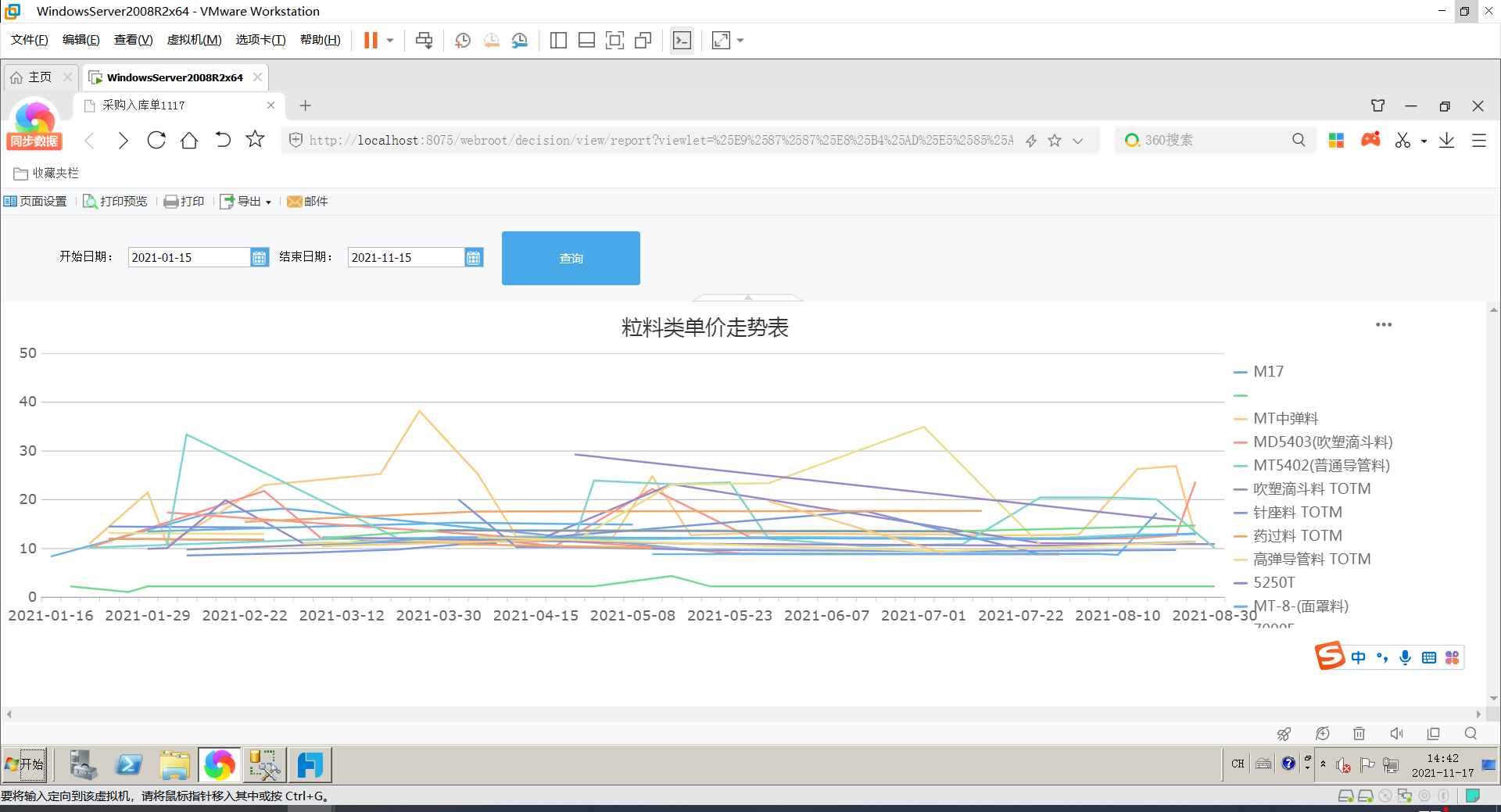Open the browser downloads icon
This screenshot has width=1501, height=812.
point(1447,140)
